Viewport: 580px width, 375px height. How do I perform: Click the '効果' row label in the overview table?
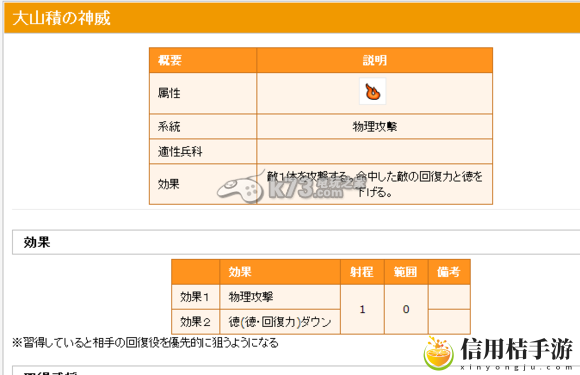[x=169, y=184]
